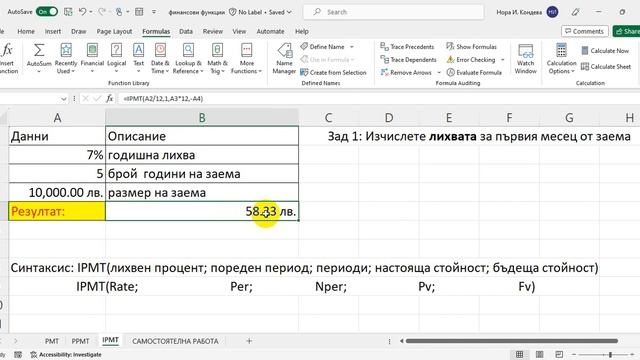
Task: Click the Save icon in the title bar
Action: coord(68,12)
